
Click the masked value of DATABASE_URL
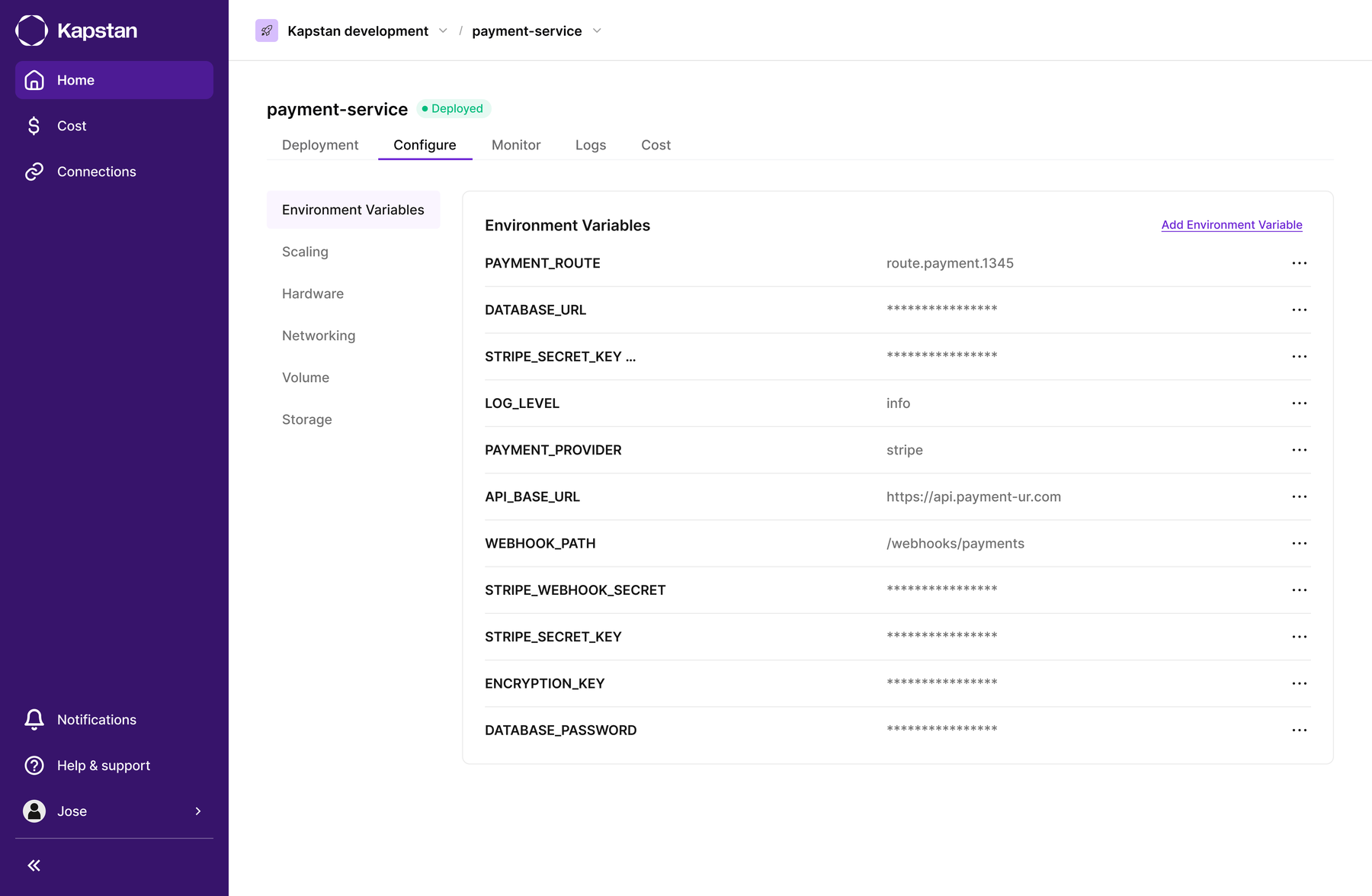pos(942,309)
